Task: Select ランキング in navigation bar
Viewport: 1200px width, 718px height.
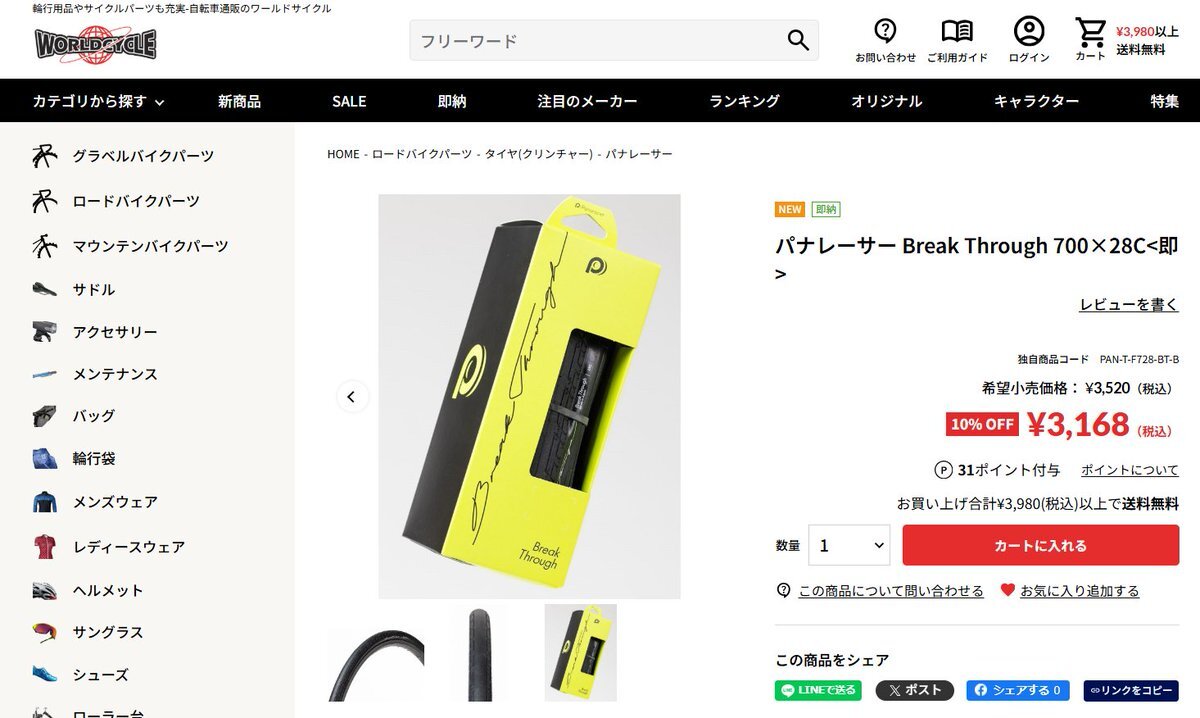Action: [x=744, y=101]
